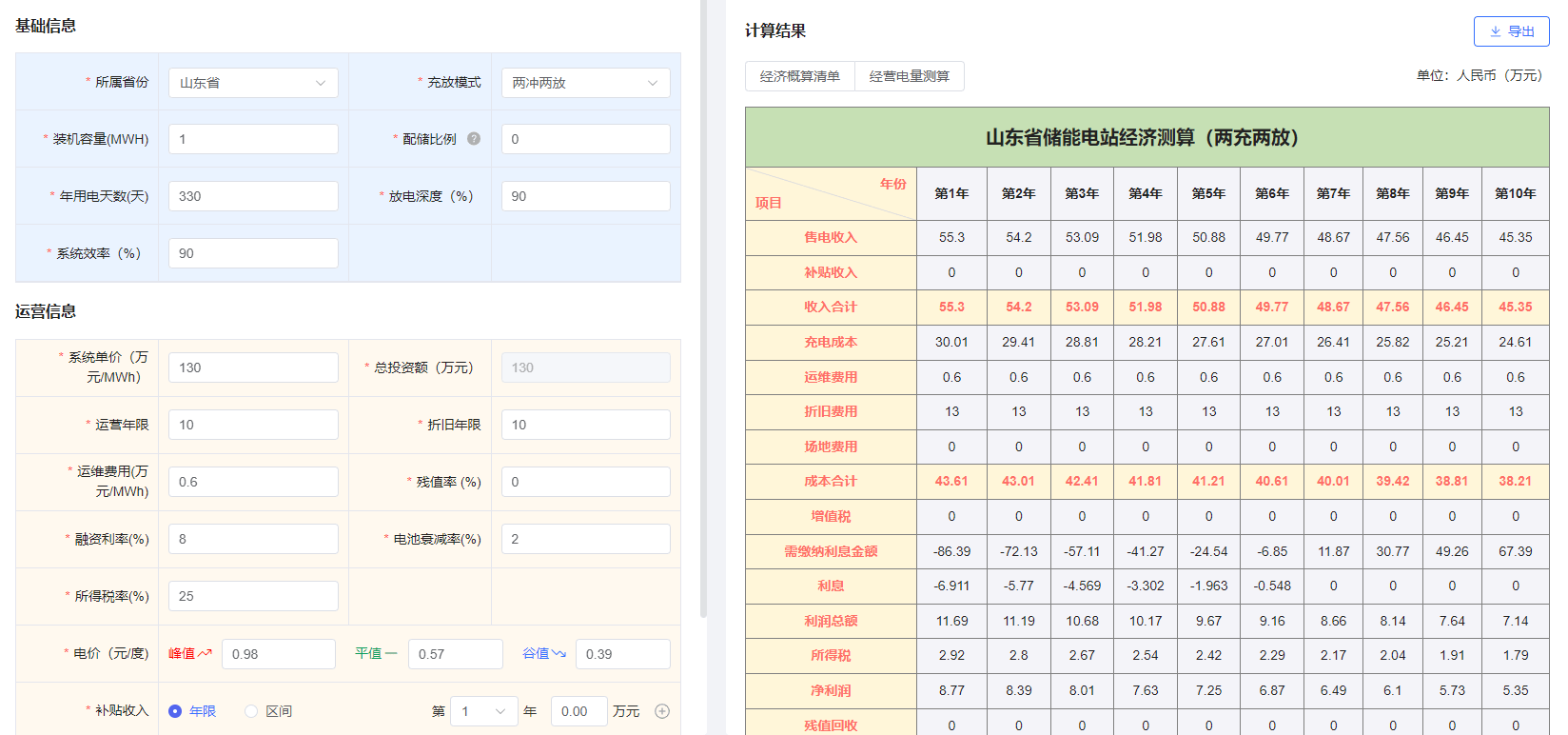Open the 所属省份 dropdown showing 山东省

253,83
